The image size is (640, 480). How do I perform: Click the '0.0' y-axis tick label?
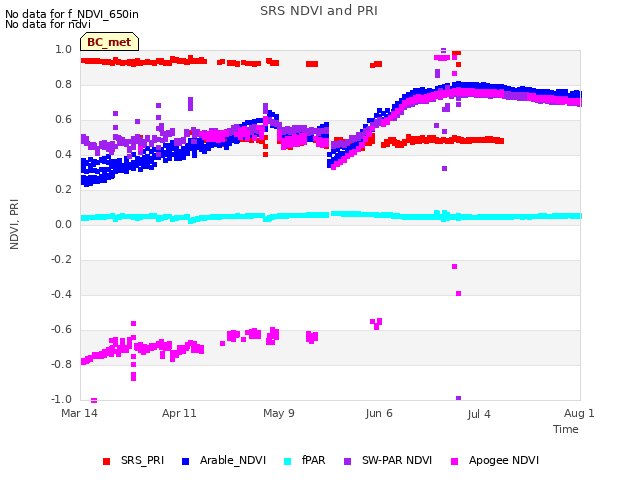(63, 224)
